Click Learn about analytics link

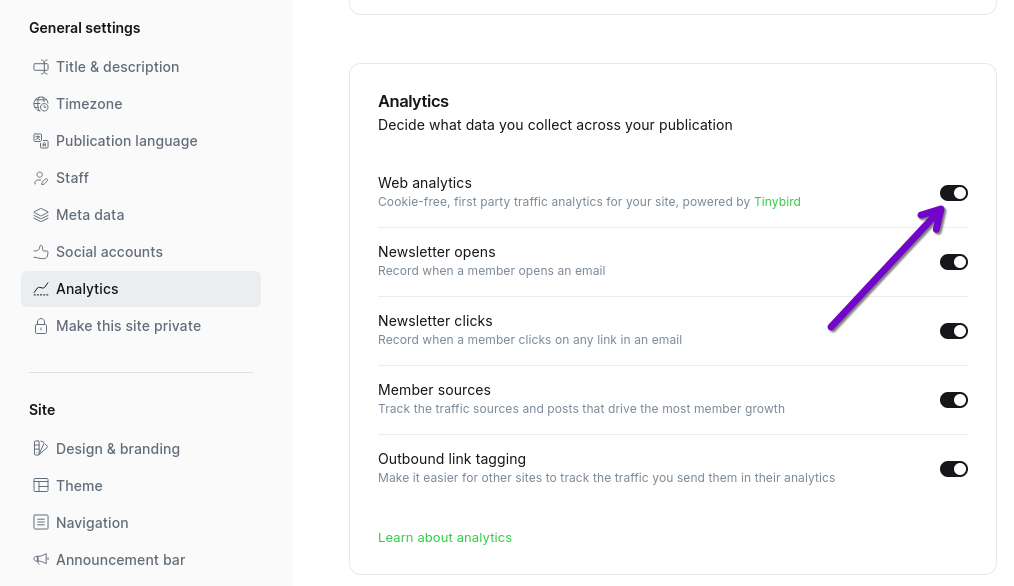tap(445, 538)
